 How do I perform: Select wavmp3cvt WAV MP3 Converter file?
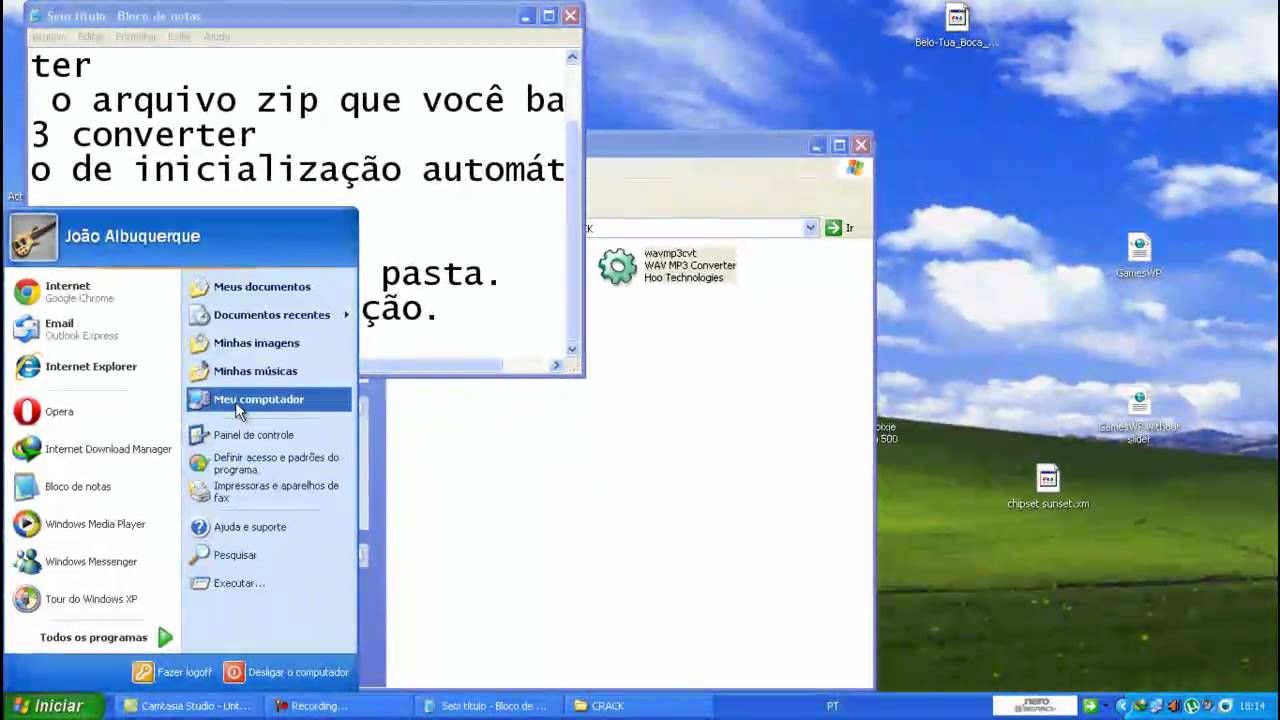[667, 266]
